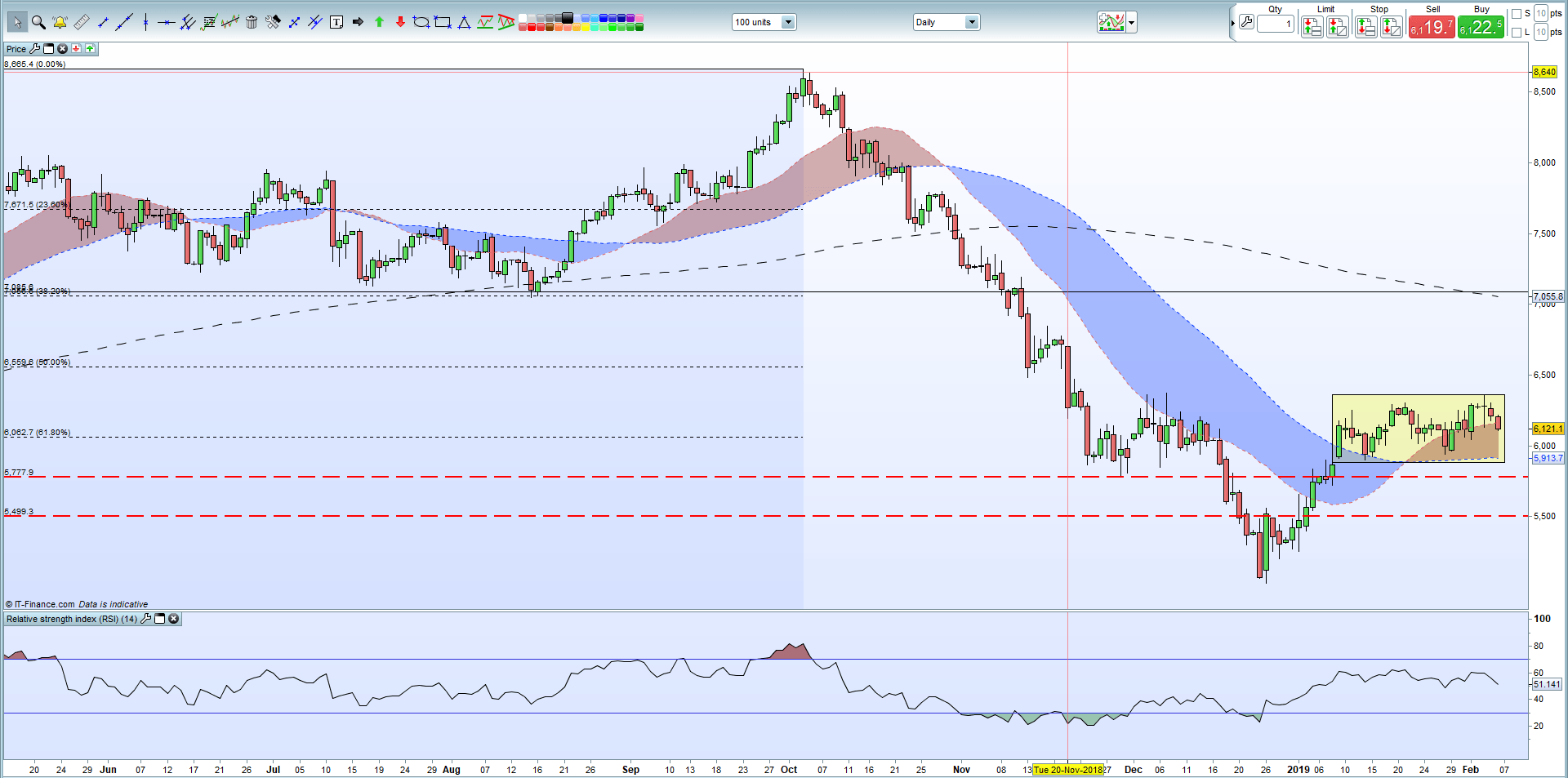Image resolution: width=1568 pixels, height=778 pixels.
Task: Close the Price panel with X icon
Action: [62, 49]
